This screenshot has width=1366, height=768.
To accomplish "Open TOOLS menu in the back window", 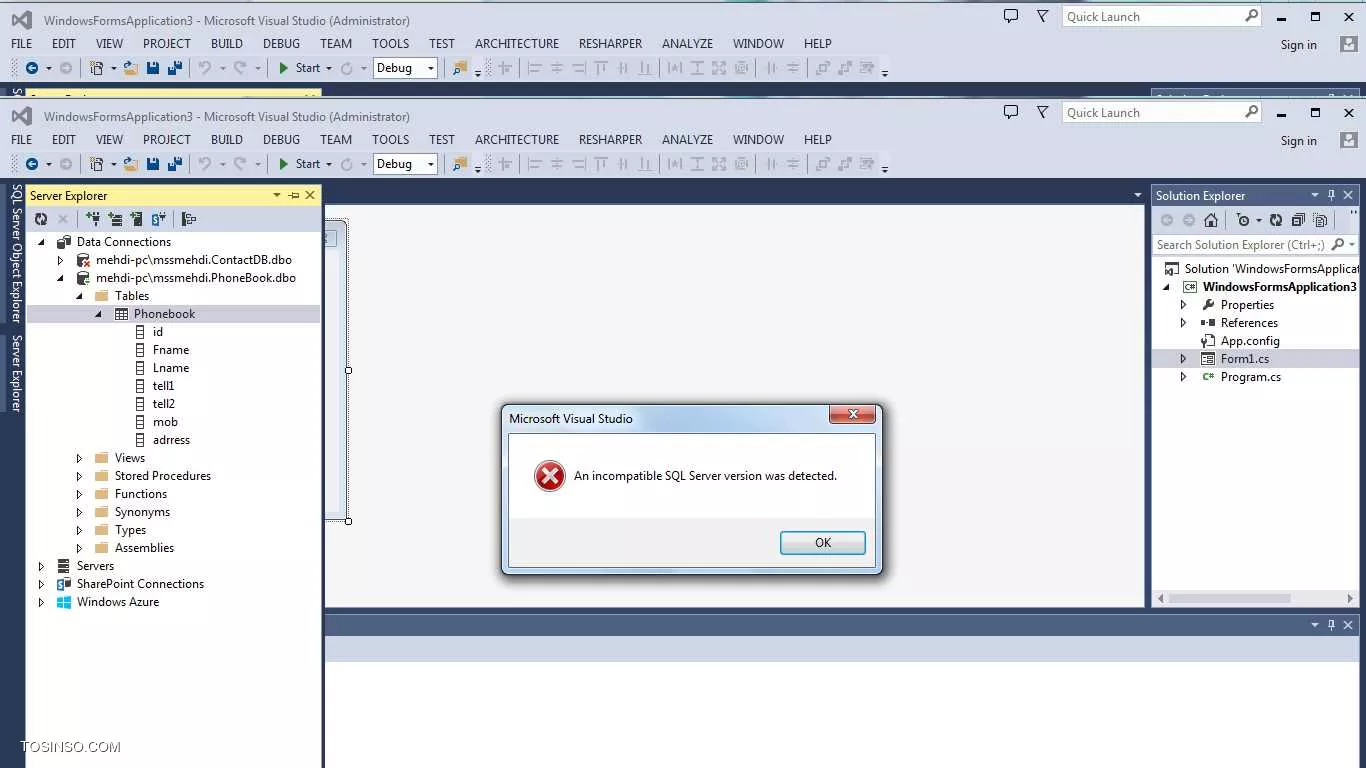I will click(x=390, y=43).
